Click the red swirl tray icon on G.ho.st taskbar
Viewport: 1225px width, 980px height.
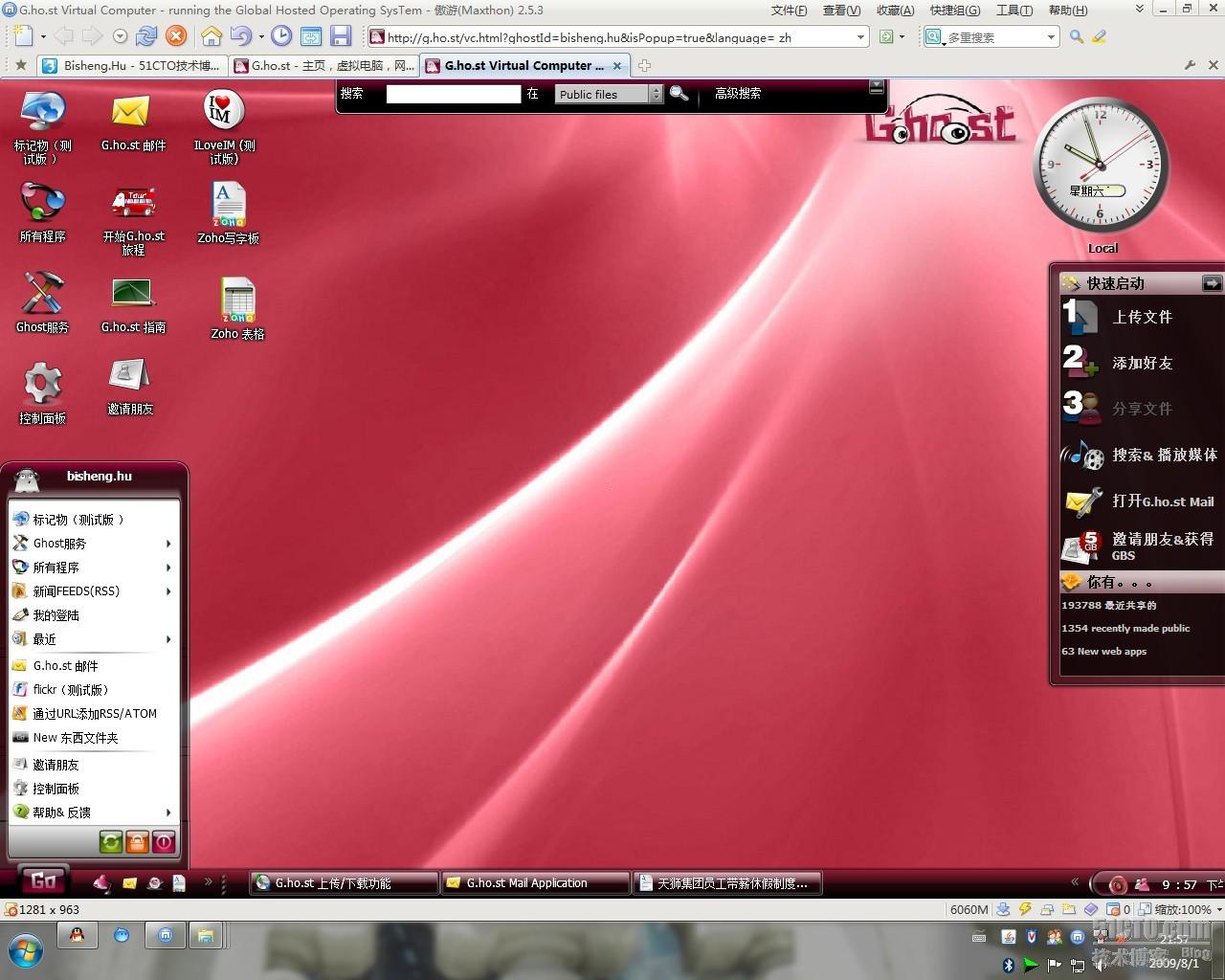[1117, 883]
